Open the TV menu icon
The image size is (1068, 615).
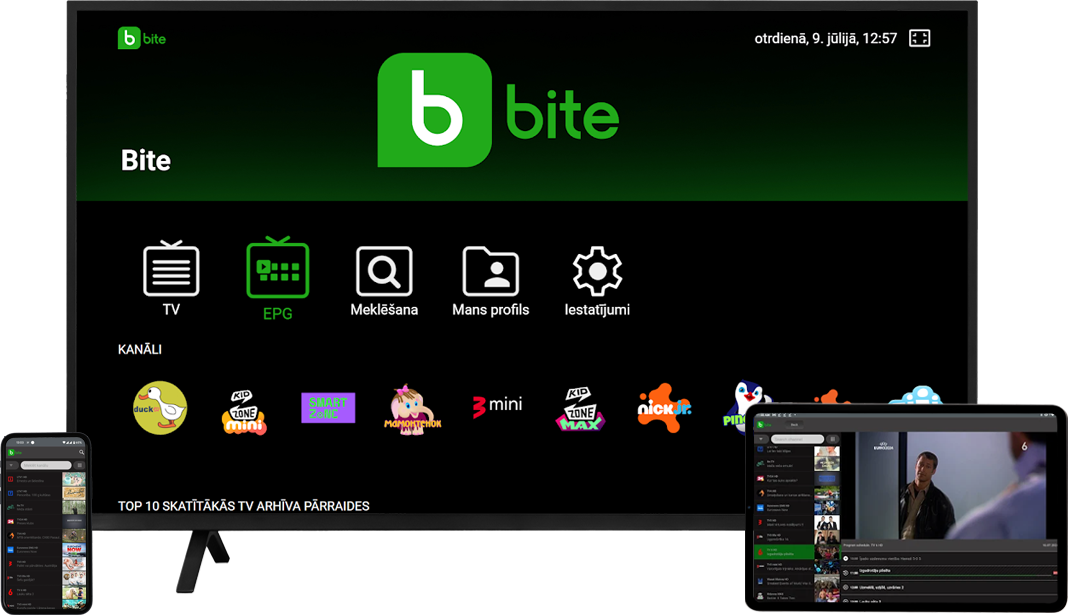click(x=171, y=270)
